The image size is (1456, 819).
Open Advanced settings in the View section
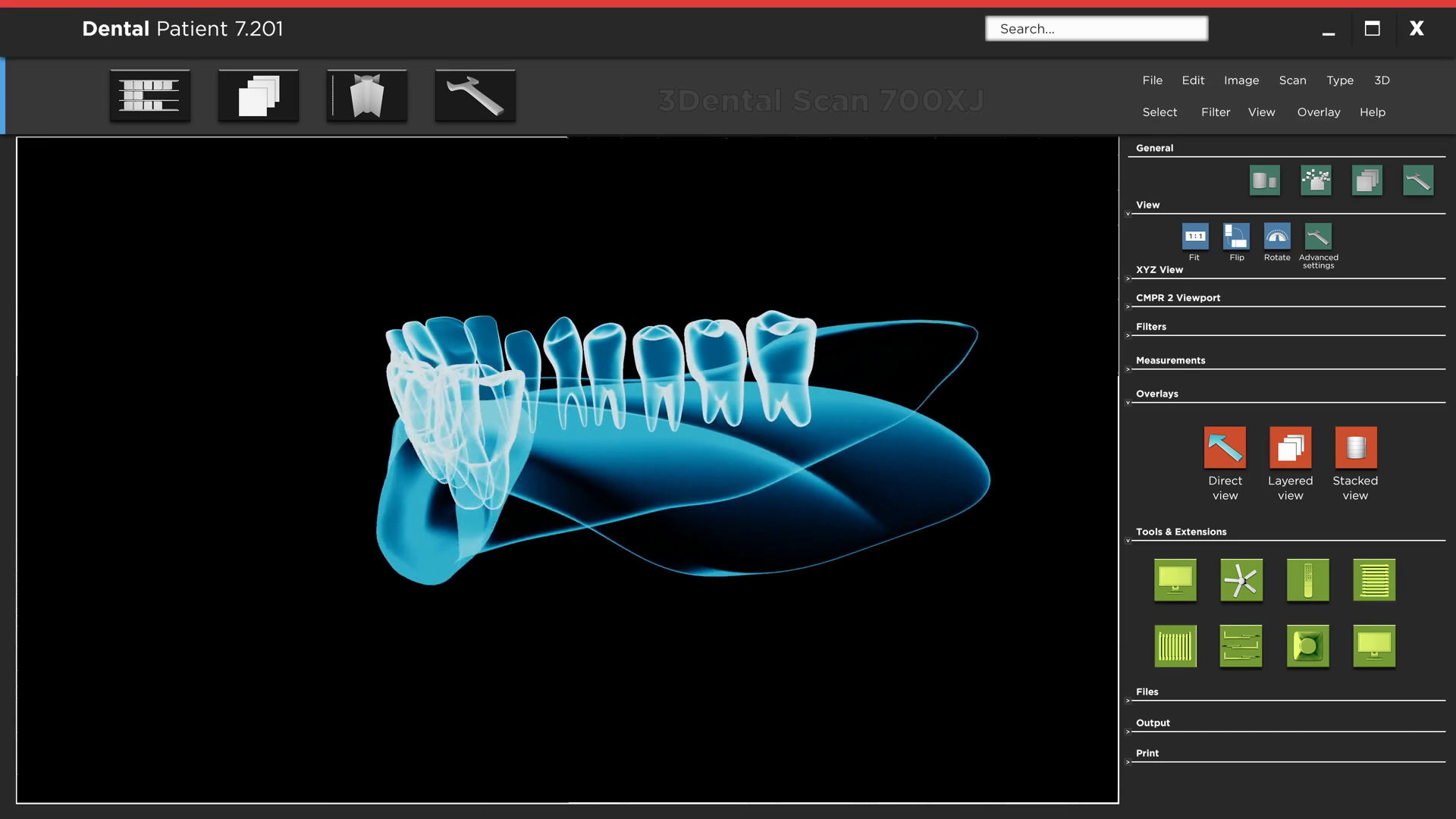pyautogui.click(x=1318, y=237)
